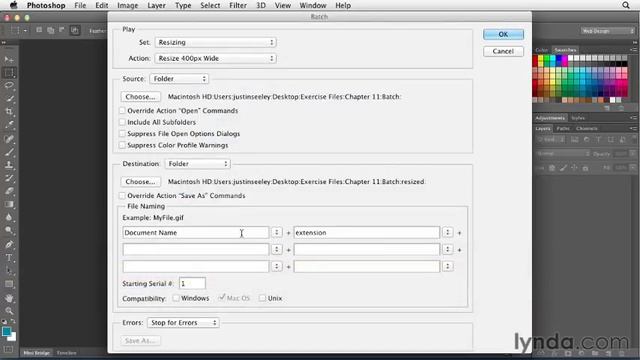Open the Set dropdown showing Resizing

216,42
